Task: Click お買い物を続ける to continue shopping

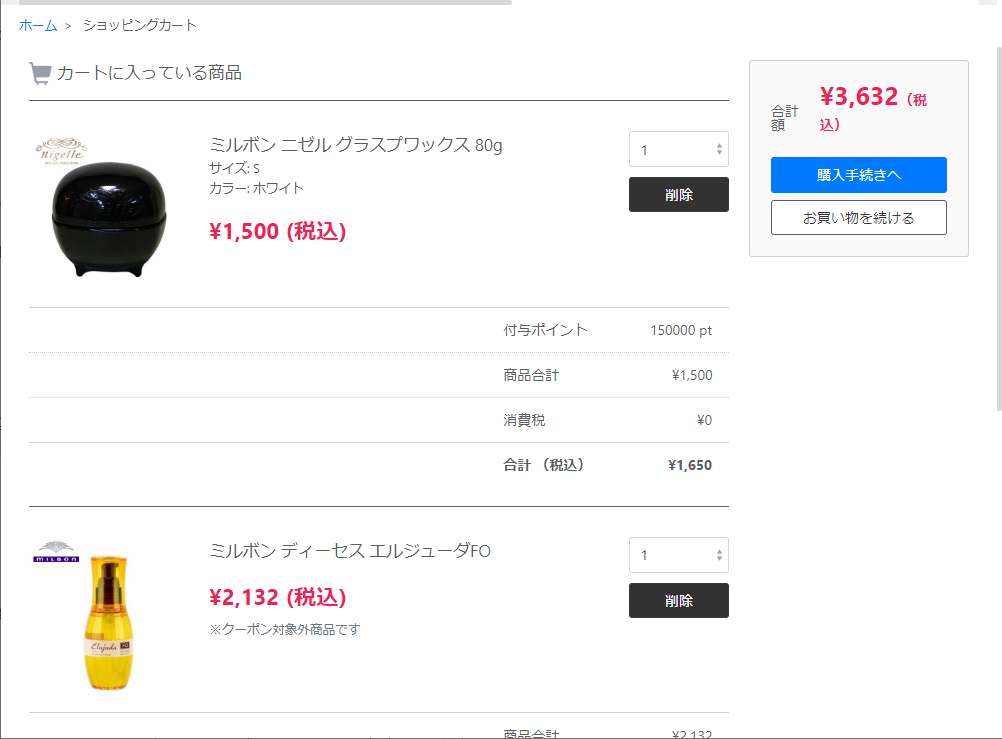Action: tap(858, 217)
